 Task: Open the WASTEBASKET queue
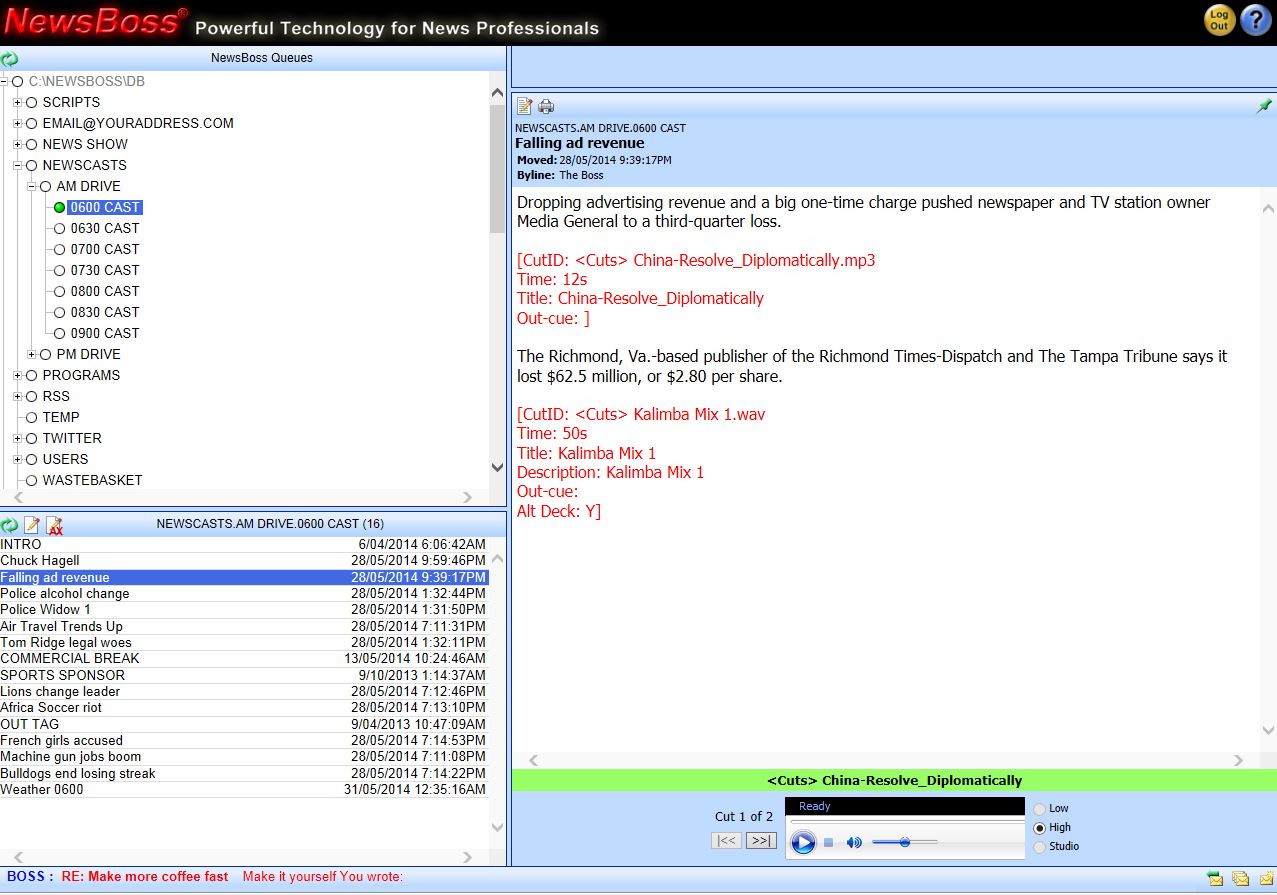coord(92,480)
